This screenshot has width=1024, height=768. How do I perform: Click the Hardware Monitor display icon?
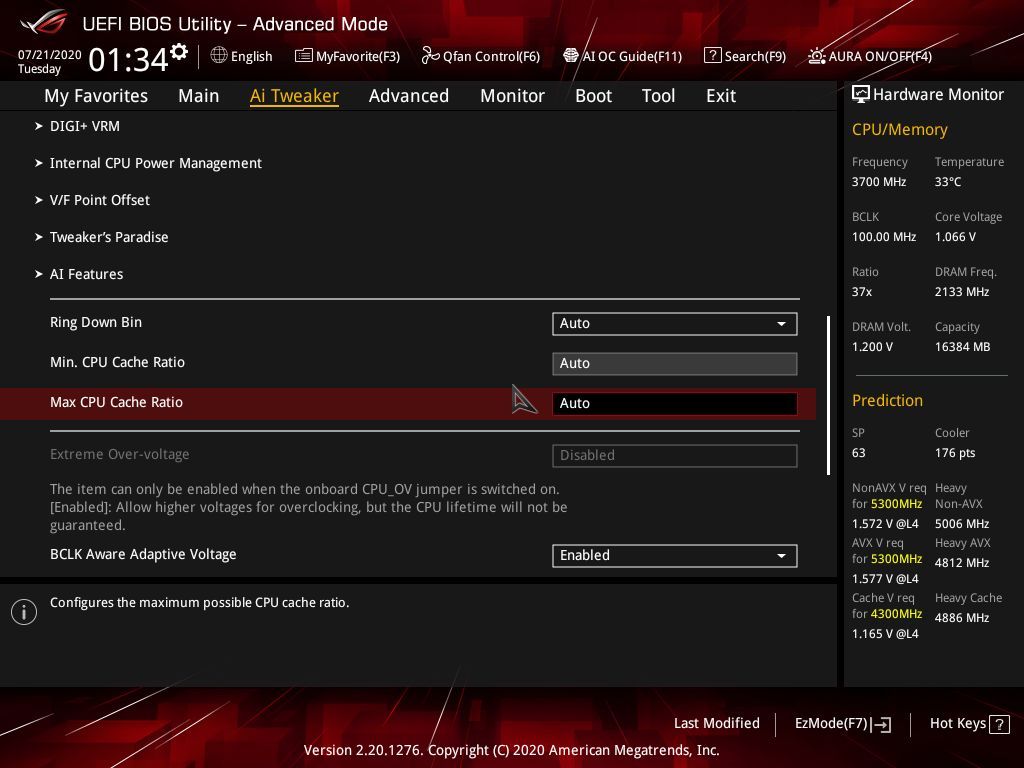[861, 95]
